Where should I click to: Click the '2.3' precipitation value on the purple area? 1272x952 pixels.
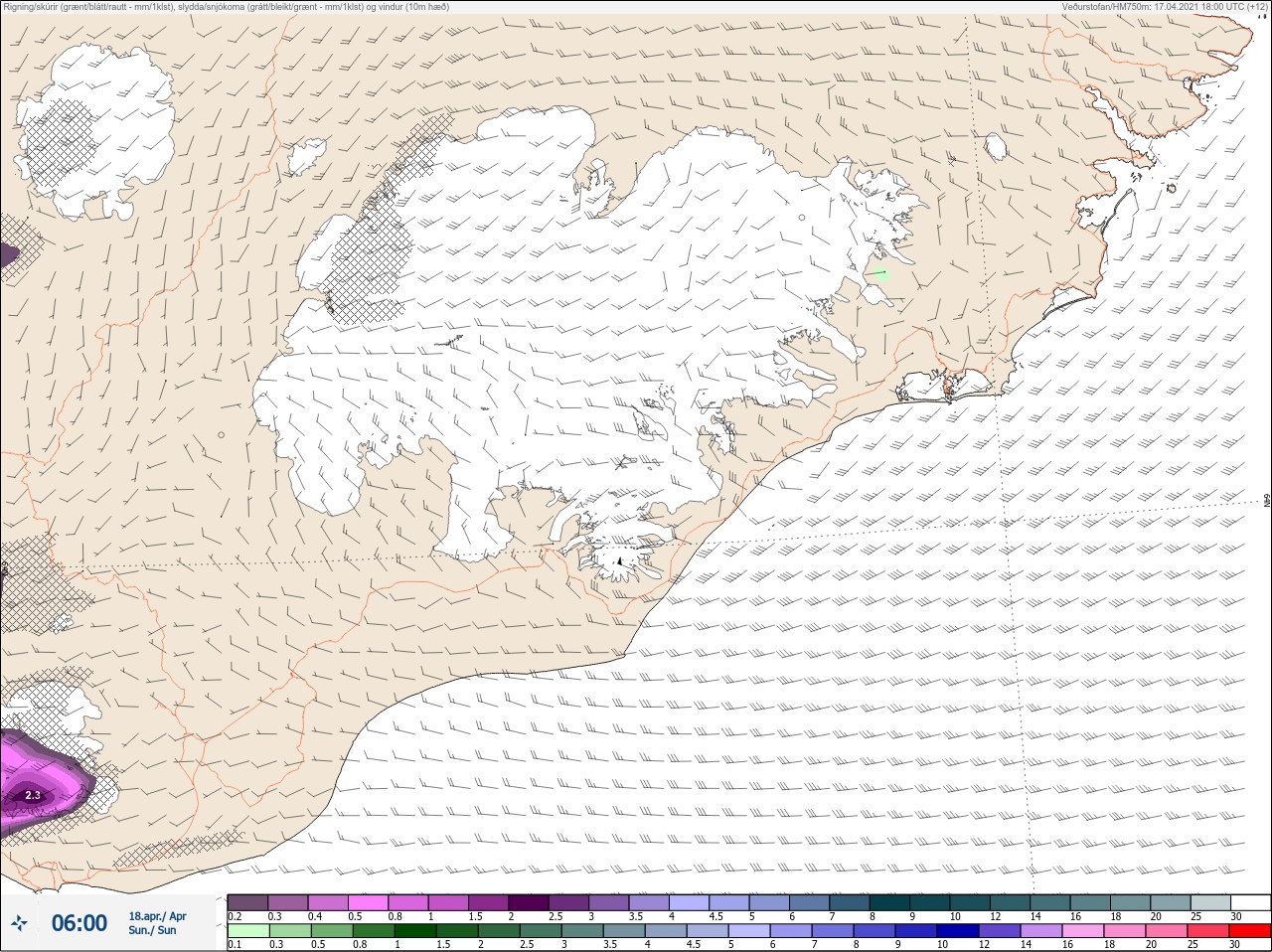click(33, 795)
